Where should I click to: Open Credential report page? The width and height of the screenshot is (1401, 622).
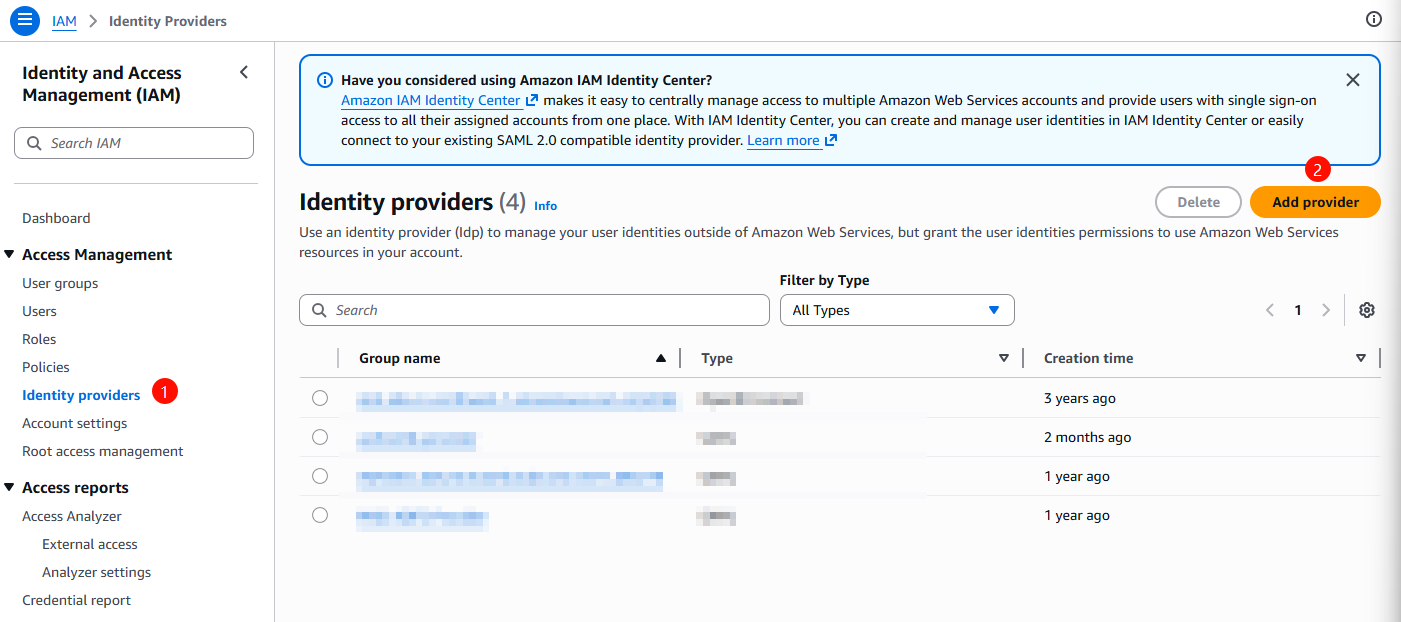pos(77,600)
